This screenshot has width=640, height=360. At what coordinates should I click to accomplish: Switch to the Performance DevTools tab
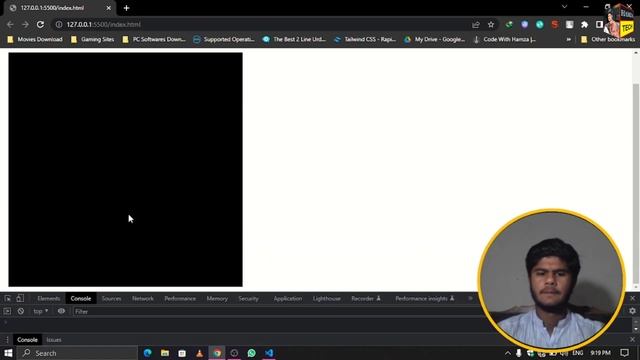pos(180,299)
